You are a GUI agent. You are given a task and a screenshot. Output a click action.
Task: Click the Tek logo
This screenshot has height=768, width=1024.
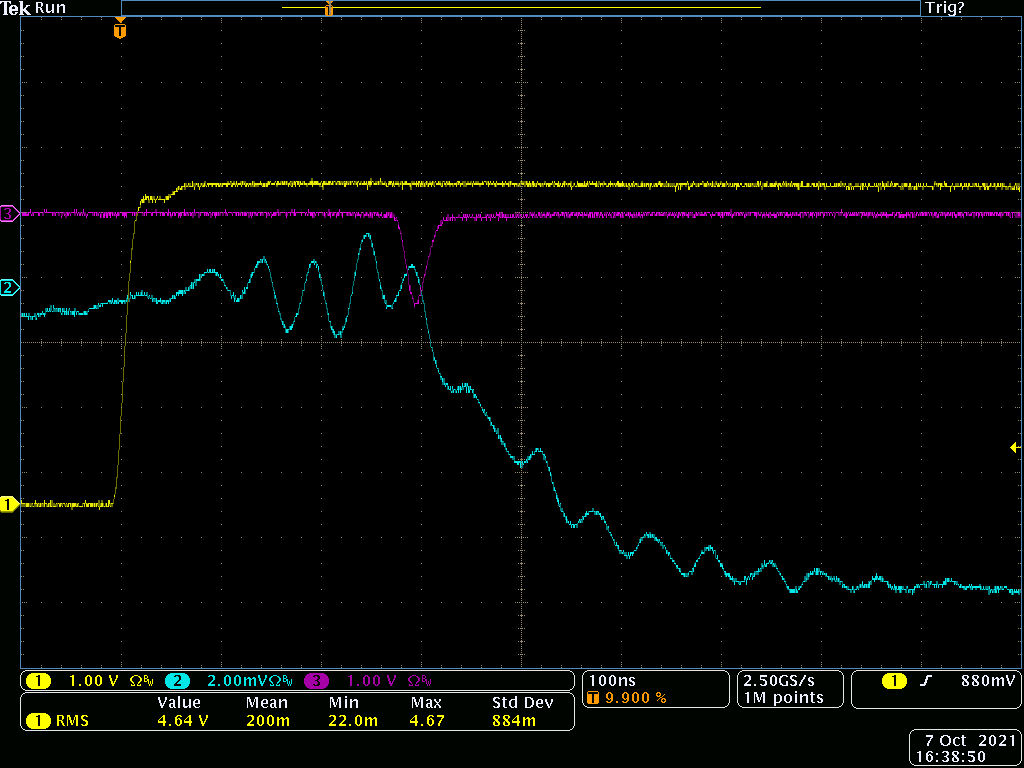16,8
